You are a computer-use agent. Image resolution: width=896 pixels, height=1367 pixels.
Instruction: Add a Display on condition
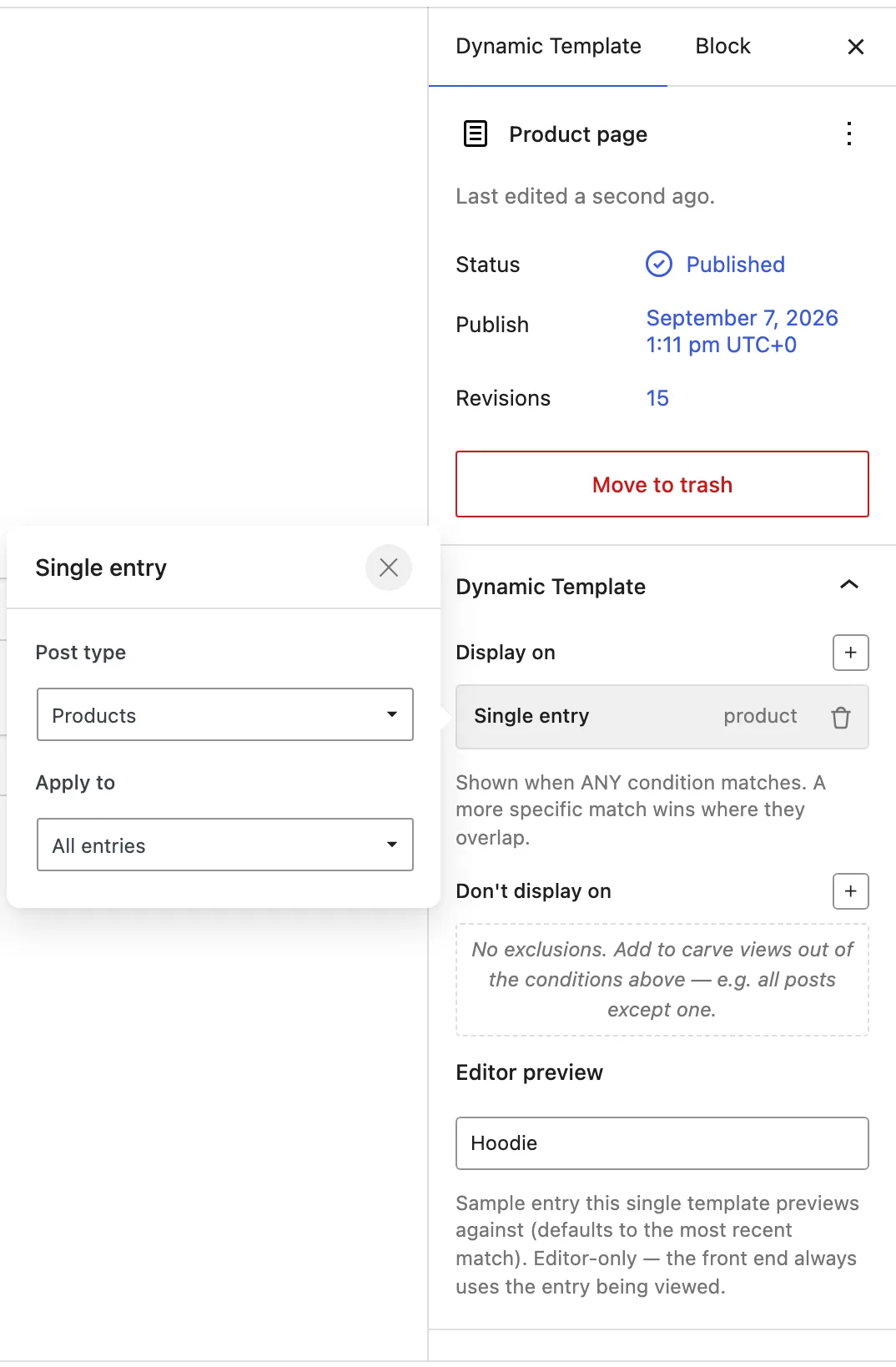tap(850, 653)
